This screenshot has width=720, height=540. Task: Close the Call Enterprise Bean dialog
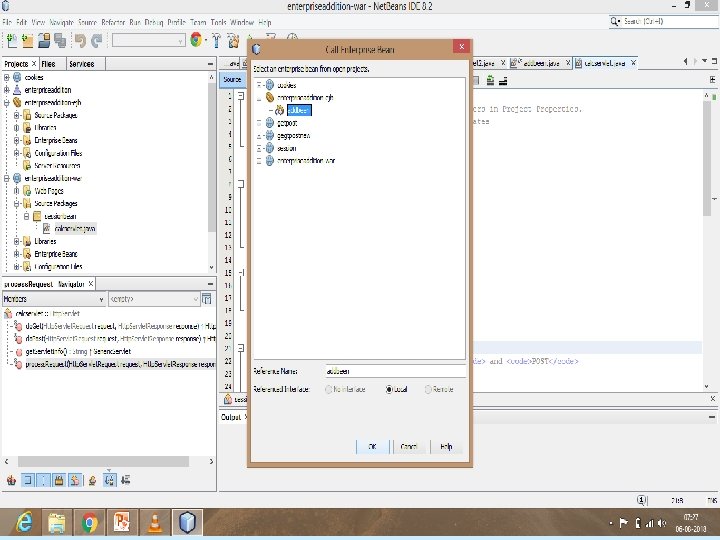(461, 46)
